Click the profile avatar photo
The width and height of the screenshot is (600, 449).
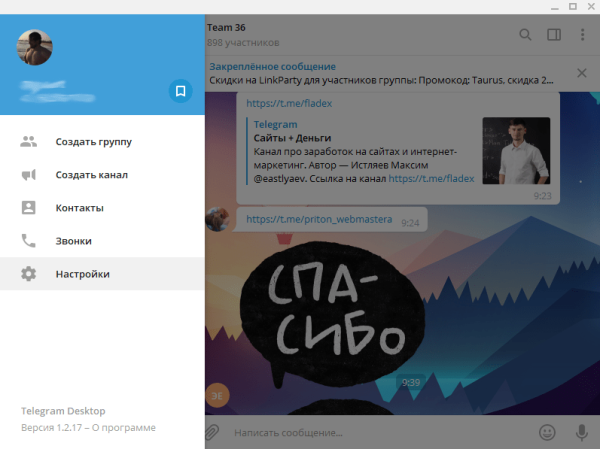point(35,46)
